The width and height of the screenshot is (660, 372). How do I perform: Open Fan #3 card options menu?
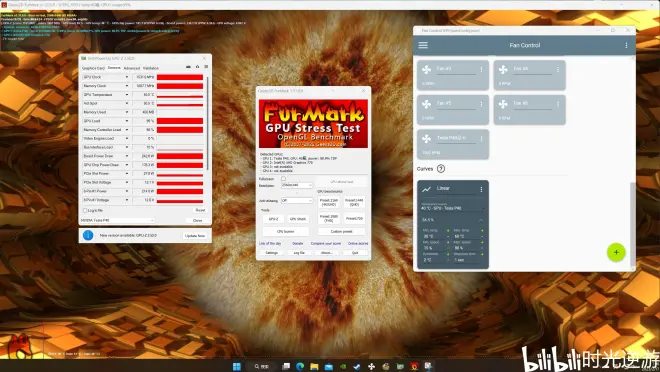481,69
